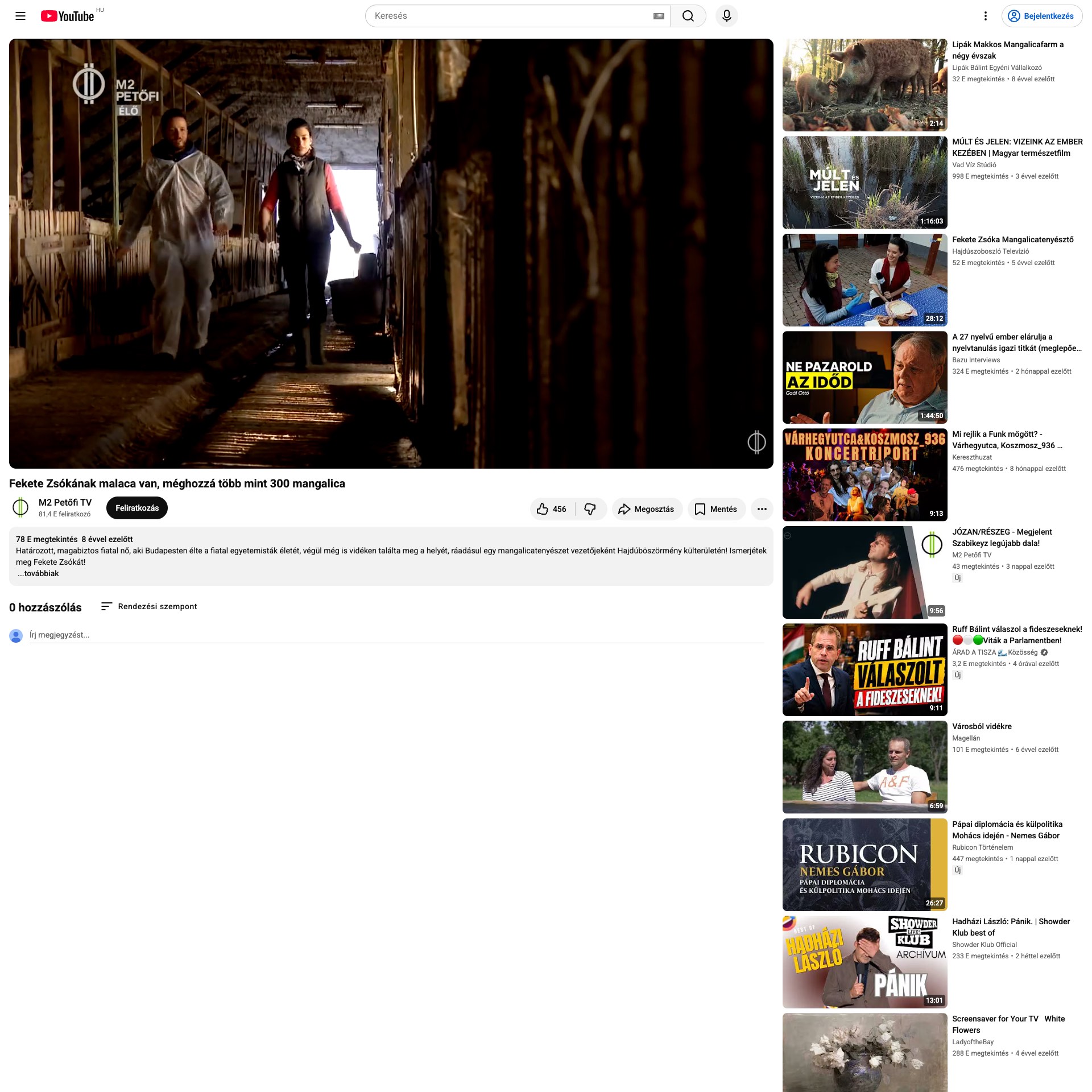1092x1092 pixels.
Task: Click the MTVA watermark logo in video
Action: click(x=756, y=442)
